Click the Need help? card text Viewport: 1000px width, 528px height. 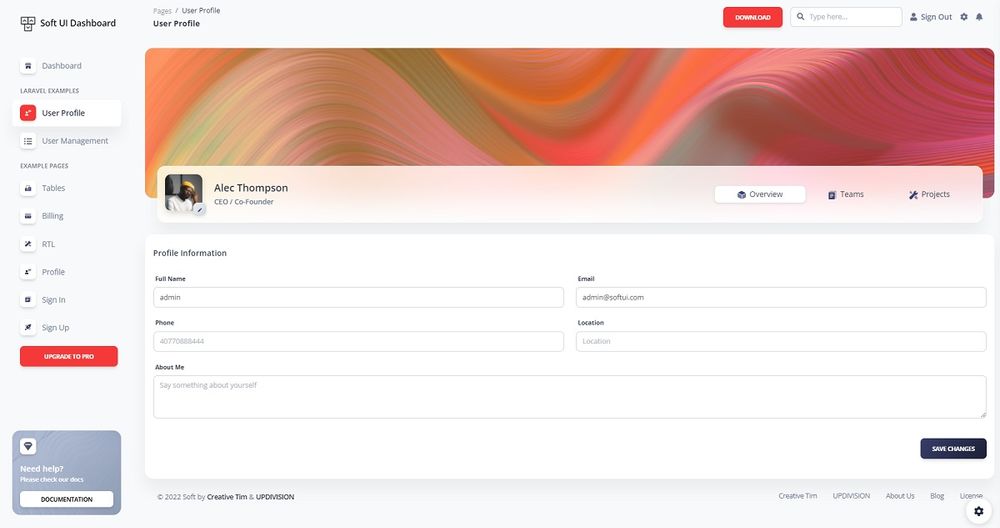tap(41, 469)
